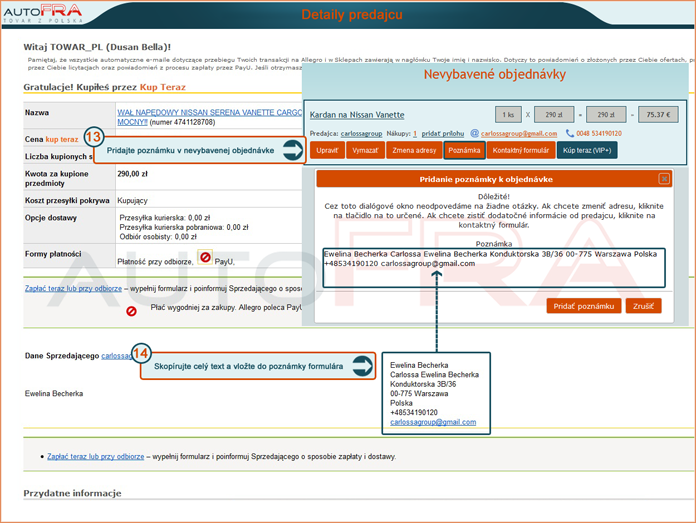
Task: Click Zapłać teraz lub przy odbiorze bulleted link
Action: tap(95, 456)
